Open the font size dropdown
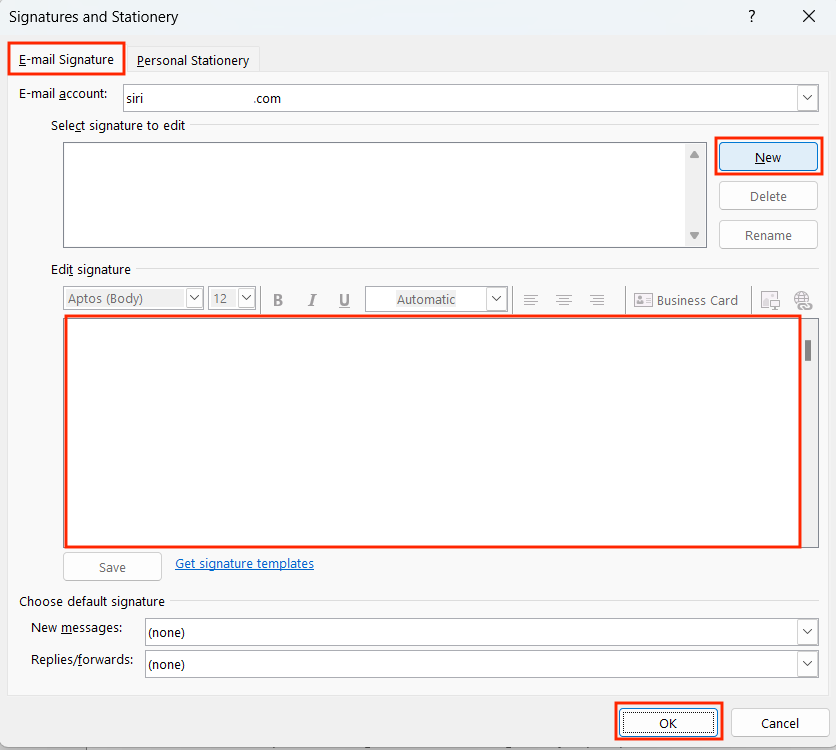 click(247, 299)
